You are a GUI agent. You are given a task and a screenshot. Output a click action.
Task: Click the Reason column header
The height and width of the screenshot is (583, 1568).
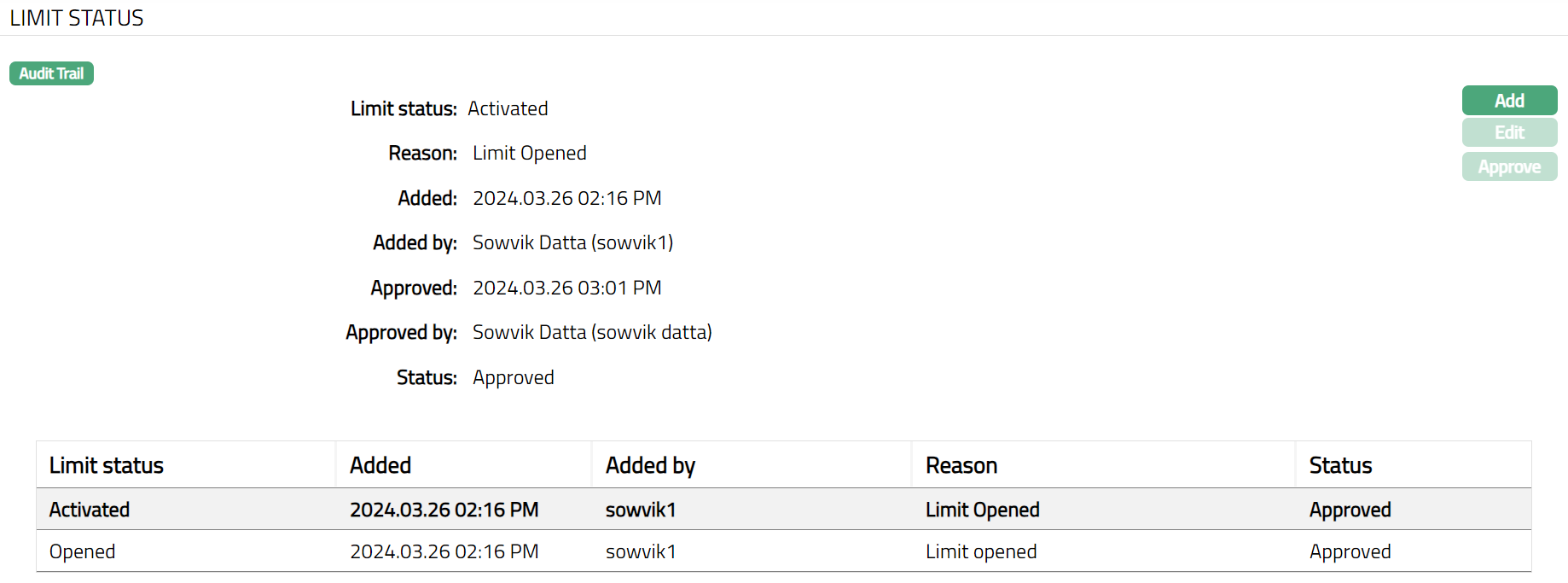pyautogui.click(x=961, y=465)
